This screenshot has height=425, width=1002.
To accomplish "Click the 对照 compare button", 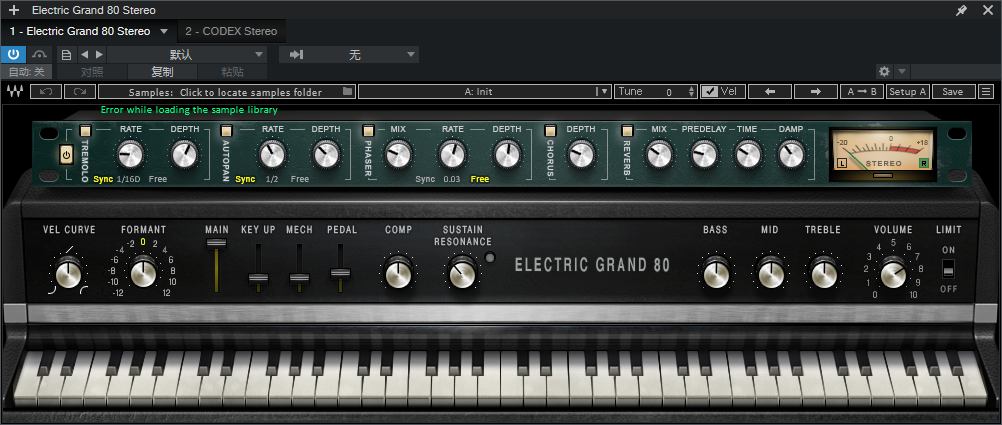I will [x=92, y=72].
